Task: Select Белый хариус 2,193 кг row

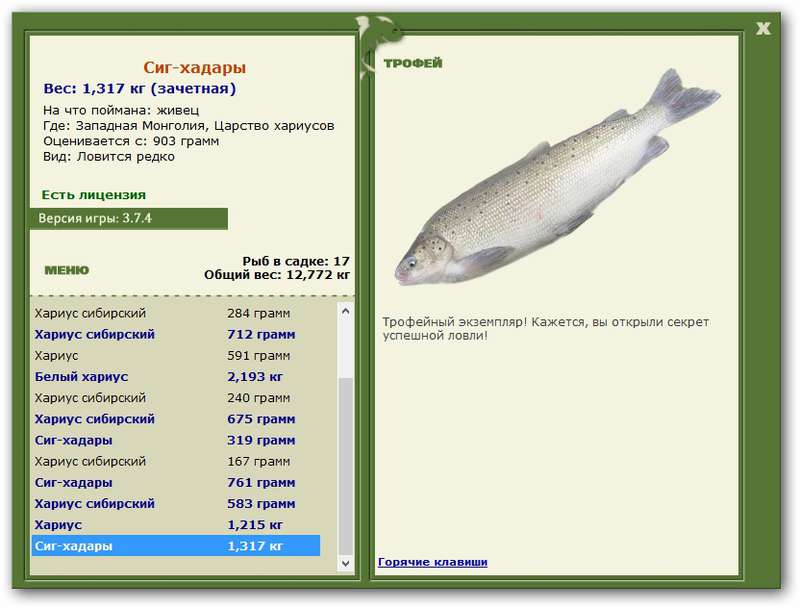Action: click(x=176, y=377)
